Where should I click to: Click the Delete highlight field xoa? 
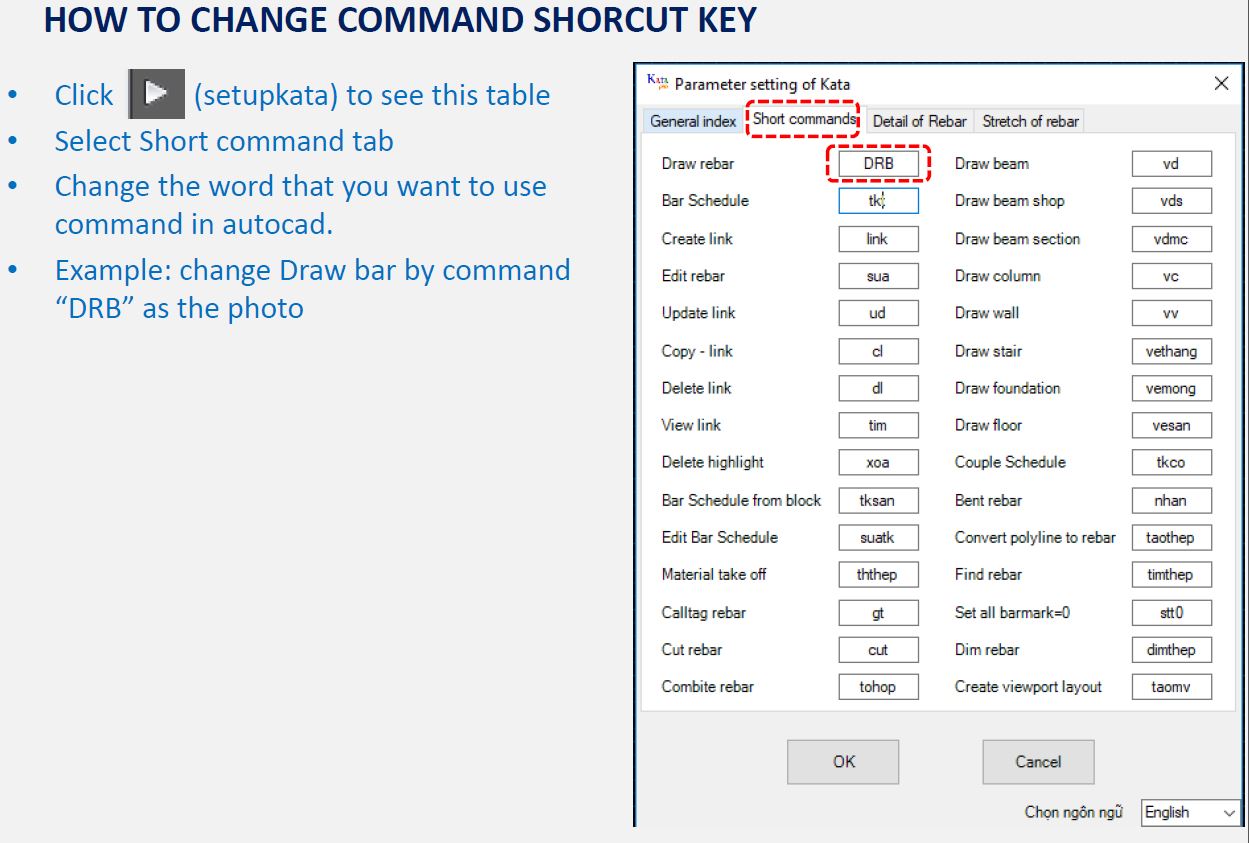coord(878,463)
